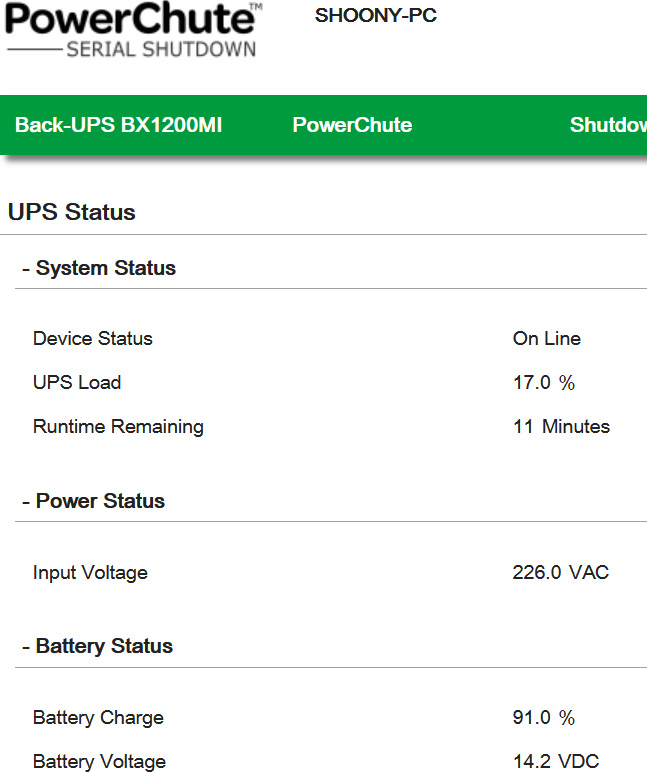Collapse the Power Status section

94,501
